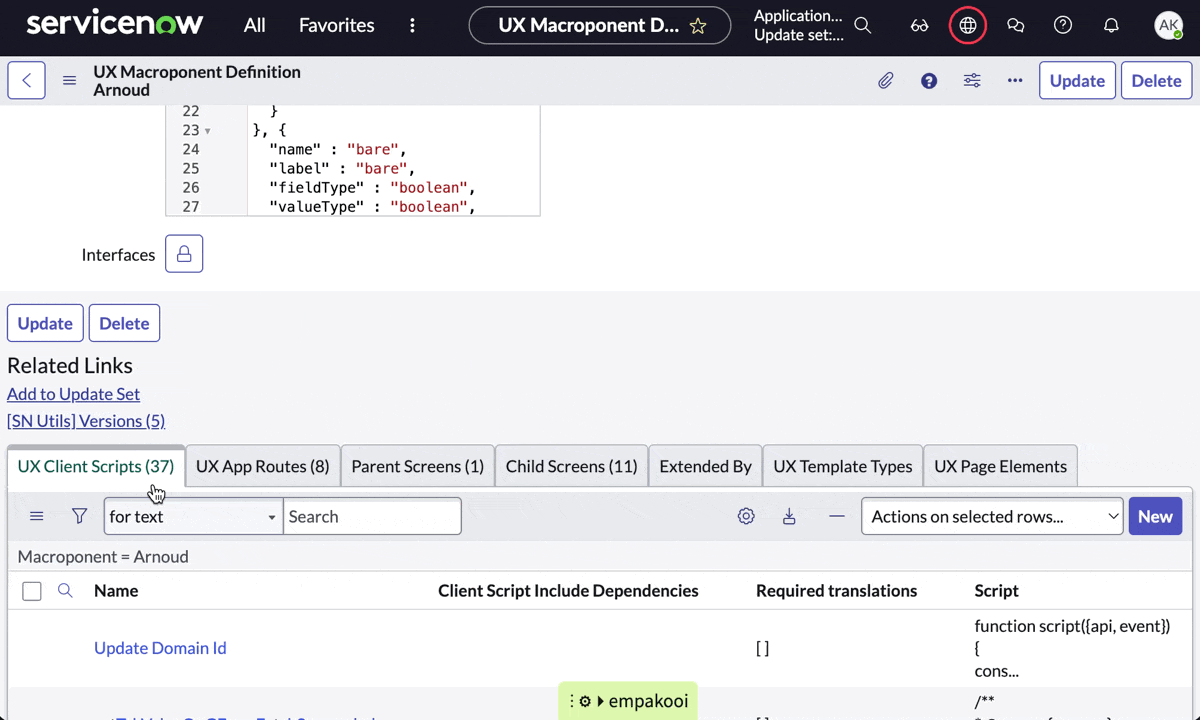
Task: Click the list export download icon
Action: pos(789,516)
